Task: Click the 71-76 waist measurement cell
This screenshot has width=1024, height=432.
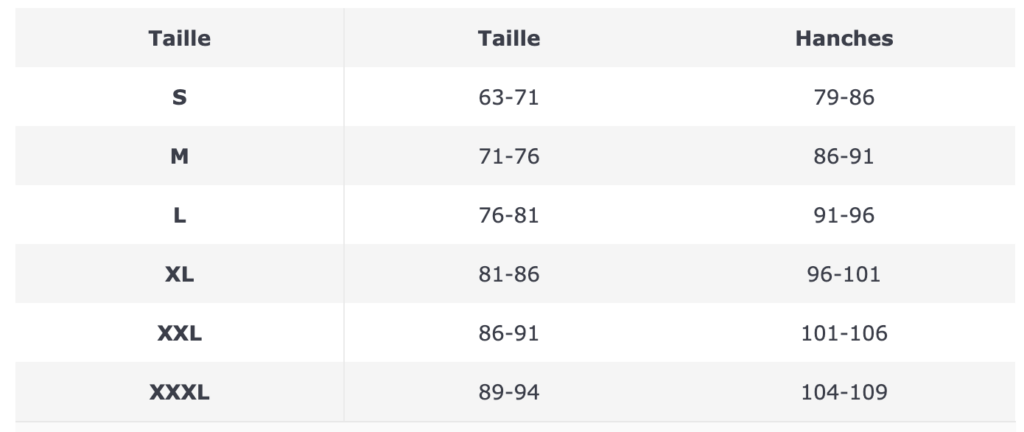Action: point(509,157)
